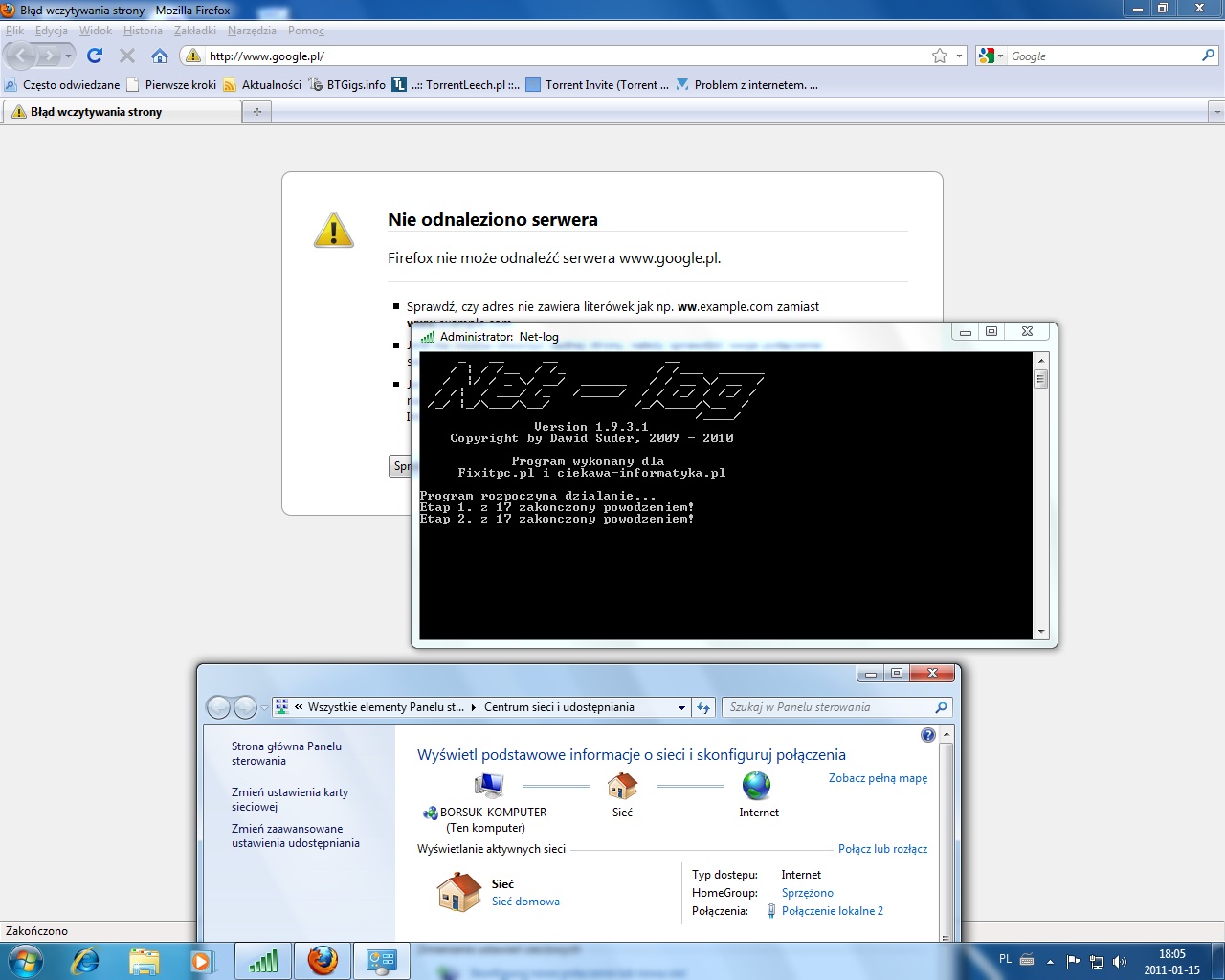Click Połącz lub rozłącz link

point(882,849)
